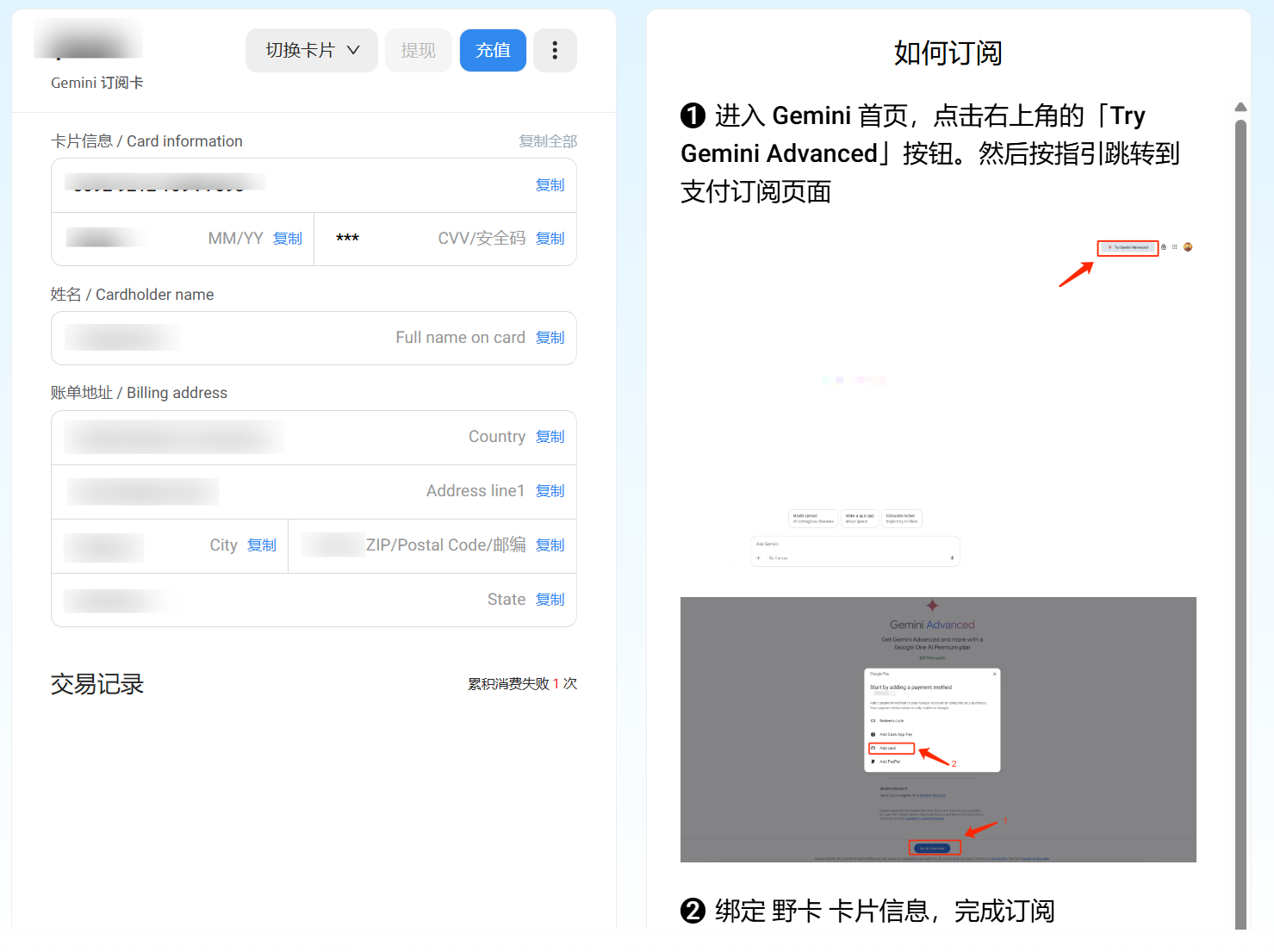
Task: Click the guide panel vertical scrollbar
Action: [1240, 524]
